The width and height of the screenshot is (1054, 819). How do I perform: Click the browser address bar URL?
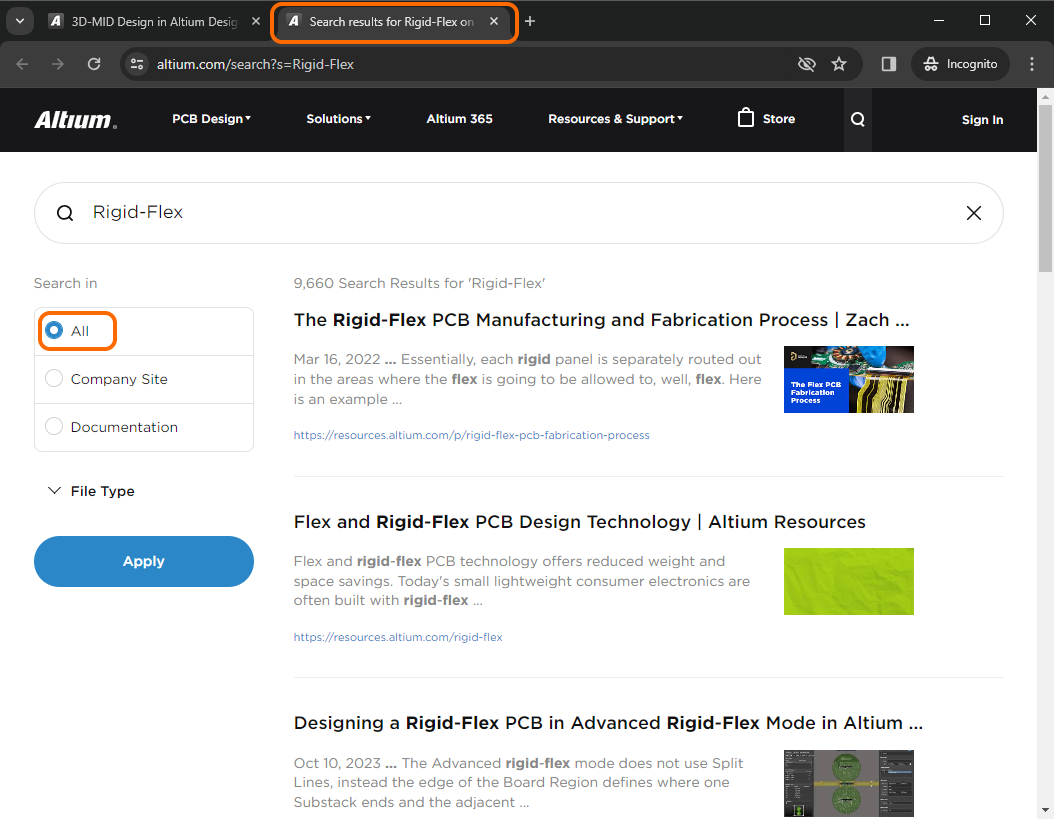point(255,64)
